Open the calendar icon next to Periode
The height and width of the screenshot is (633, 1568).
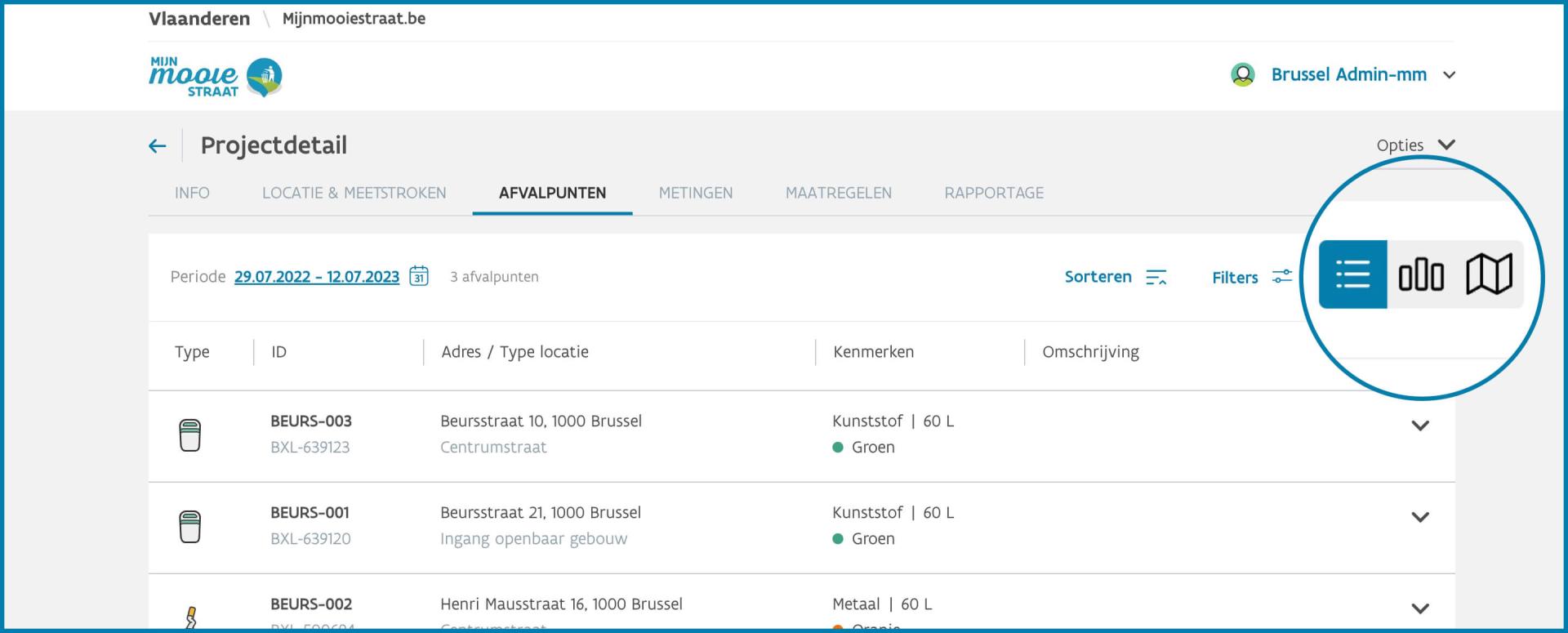418,276
